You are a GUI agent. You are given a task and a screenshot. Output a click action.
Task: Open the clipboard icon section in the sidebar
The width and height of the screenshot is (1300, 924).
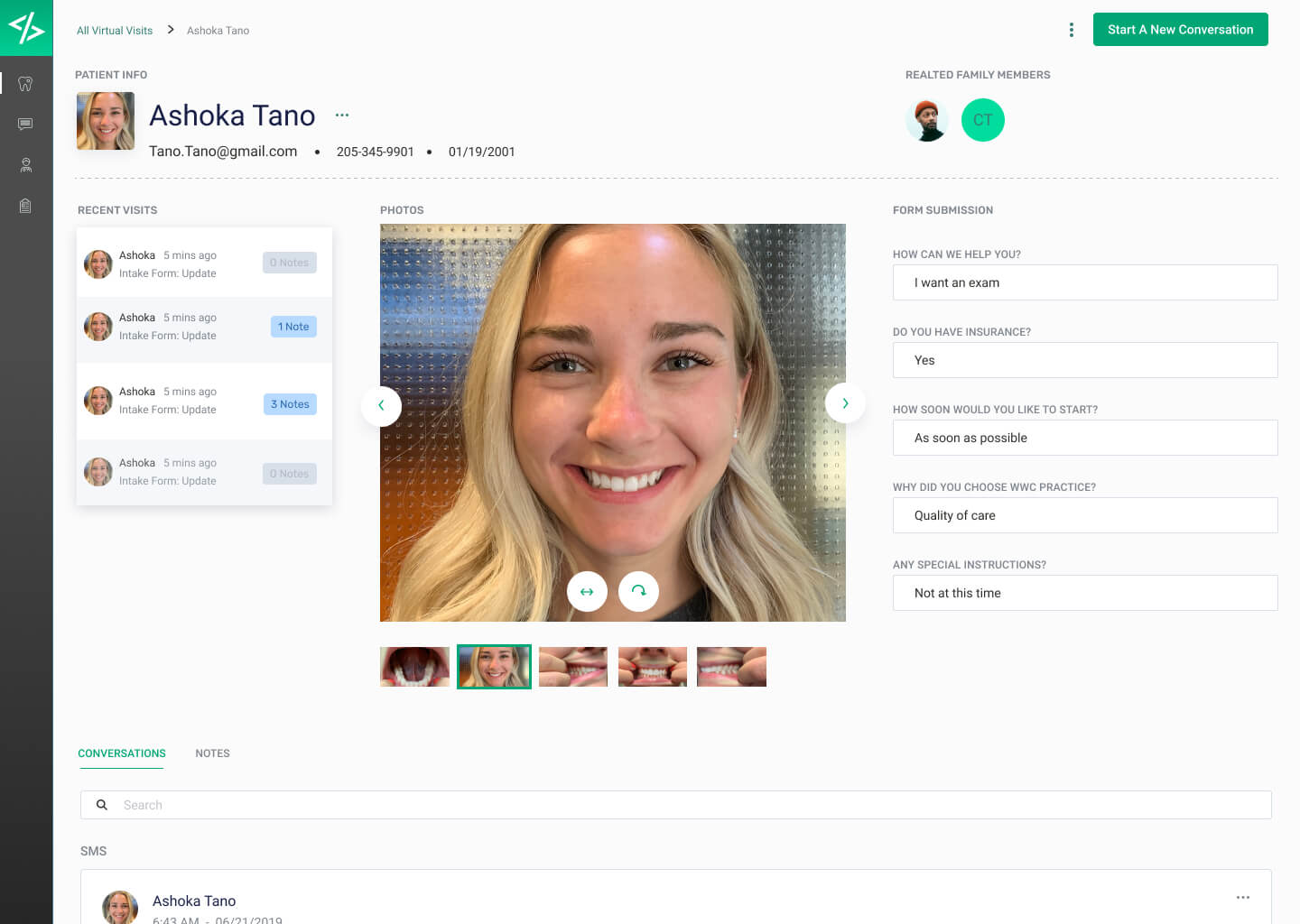pos(25,206)
